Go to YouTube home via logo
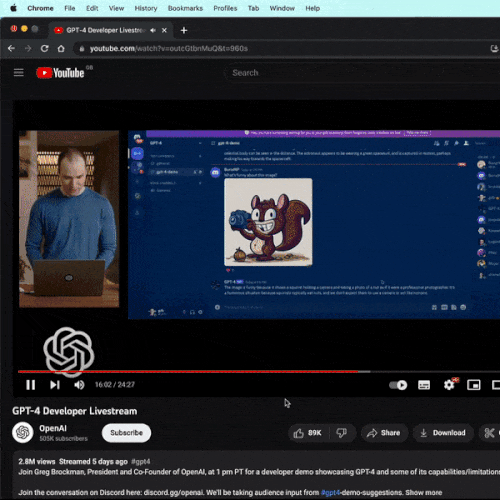This screenshot has width=500, height=500. [x=60, y=73]
